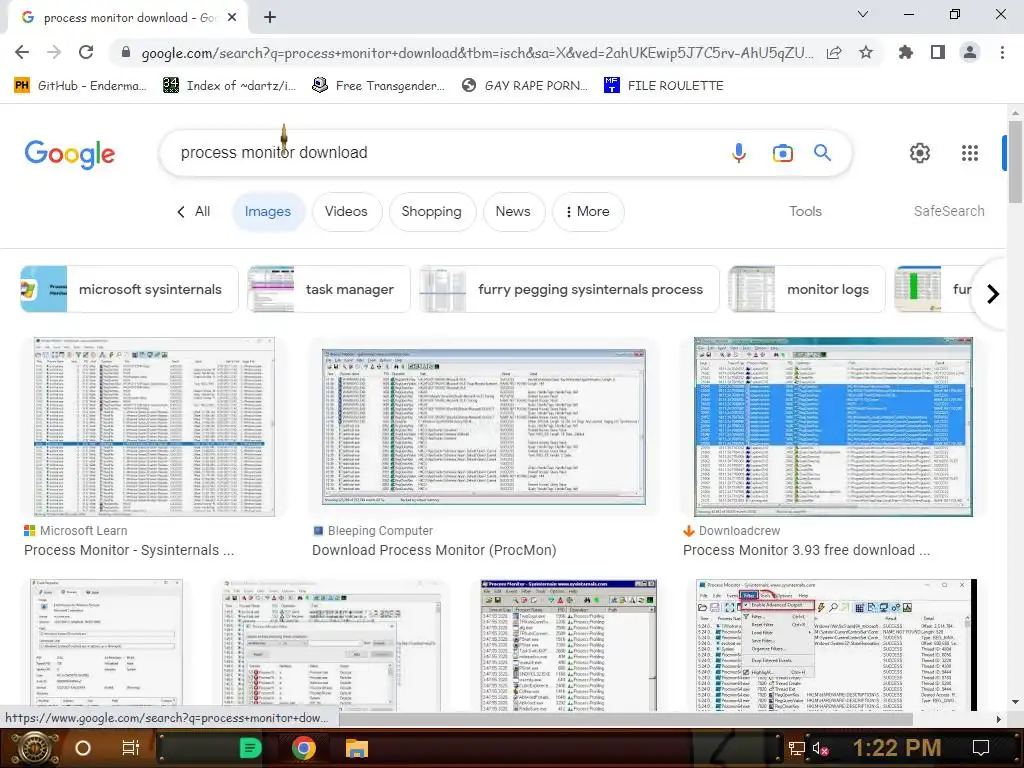Click the network icon in system tray
The height and width of the screenshot is (768, 1024).
[x=796, y=748]
